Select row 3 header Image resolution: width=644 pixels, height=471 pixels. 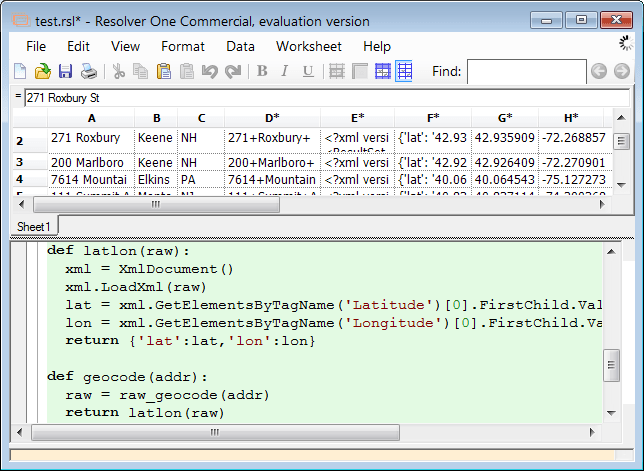(x=30, y=162)
